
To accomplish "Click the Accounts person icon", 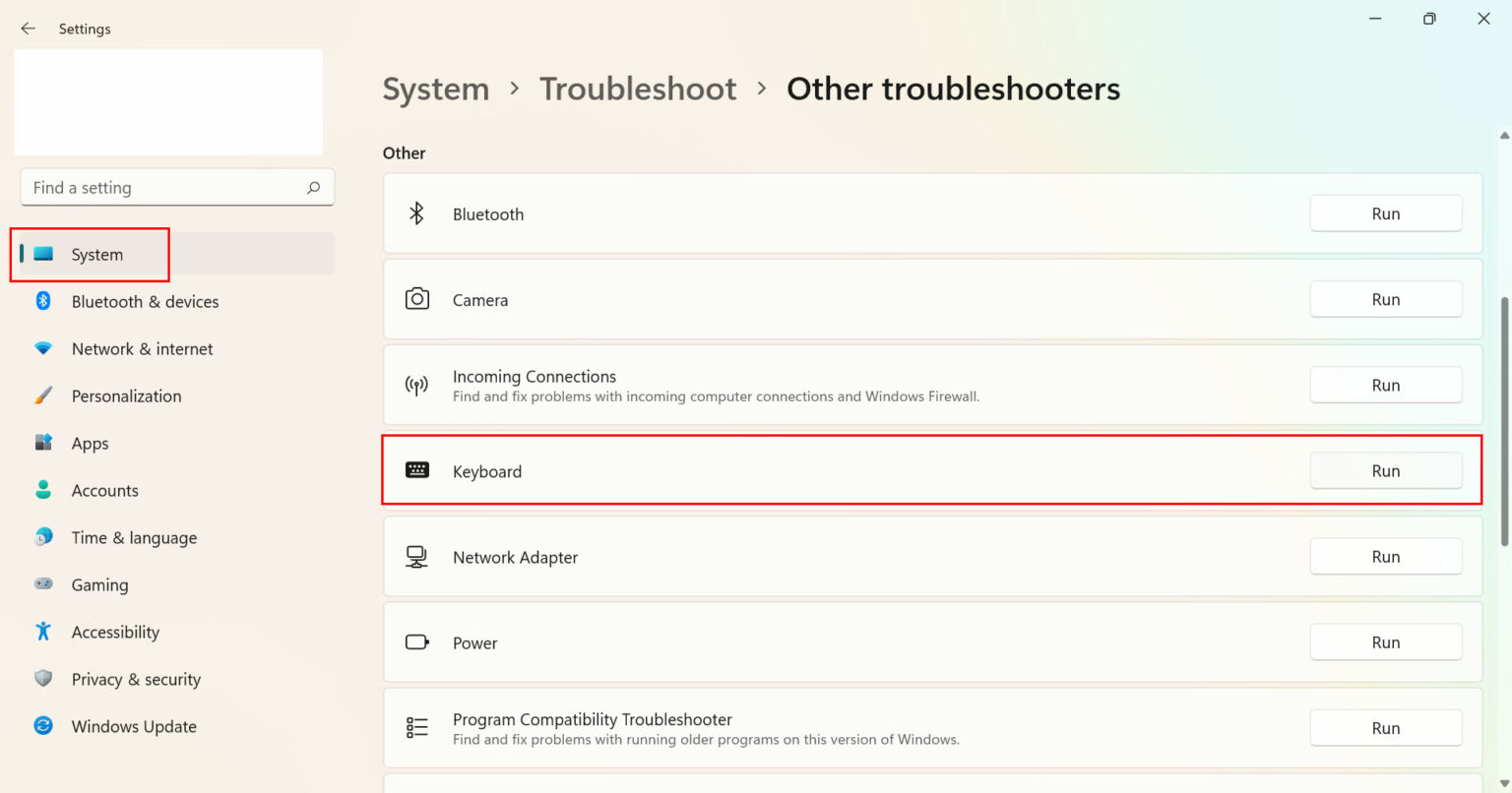I will (x=43, y=490).
